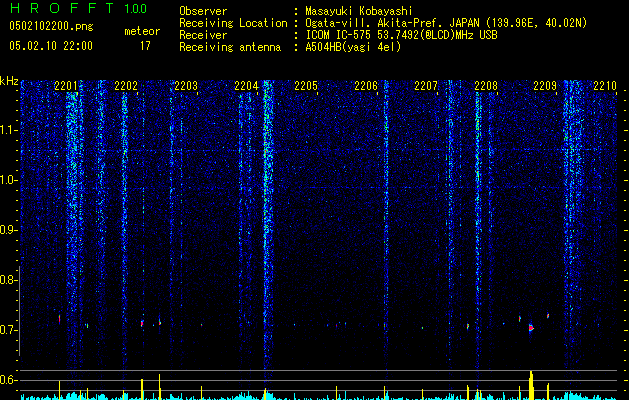
Task: Click the 'meteor' label
Action: pyautogui.click(x=142, y=31)
